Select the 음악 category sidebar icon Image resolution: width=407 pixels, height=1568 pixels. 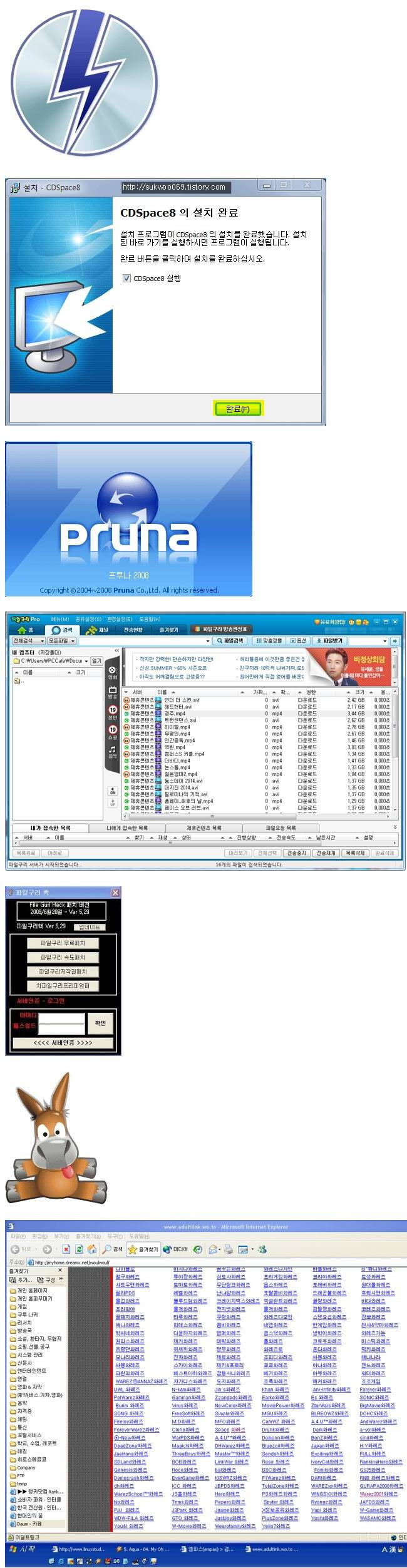(x=113, y=751)
